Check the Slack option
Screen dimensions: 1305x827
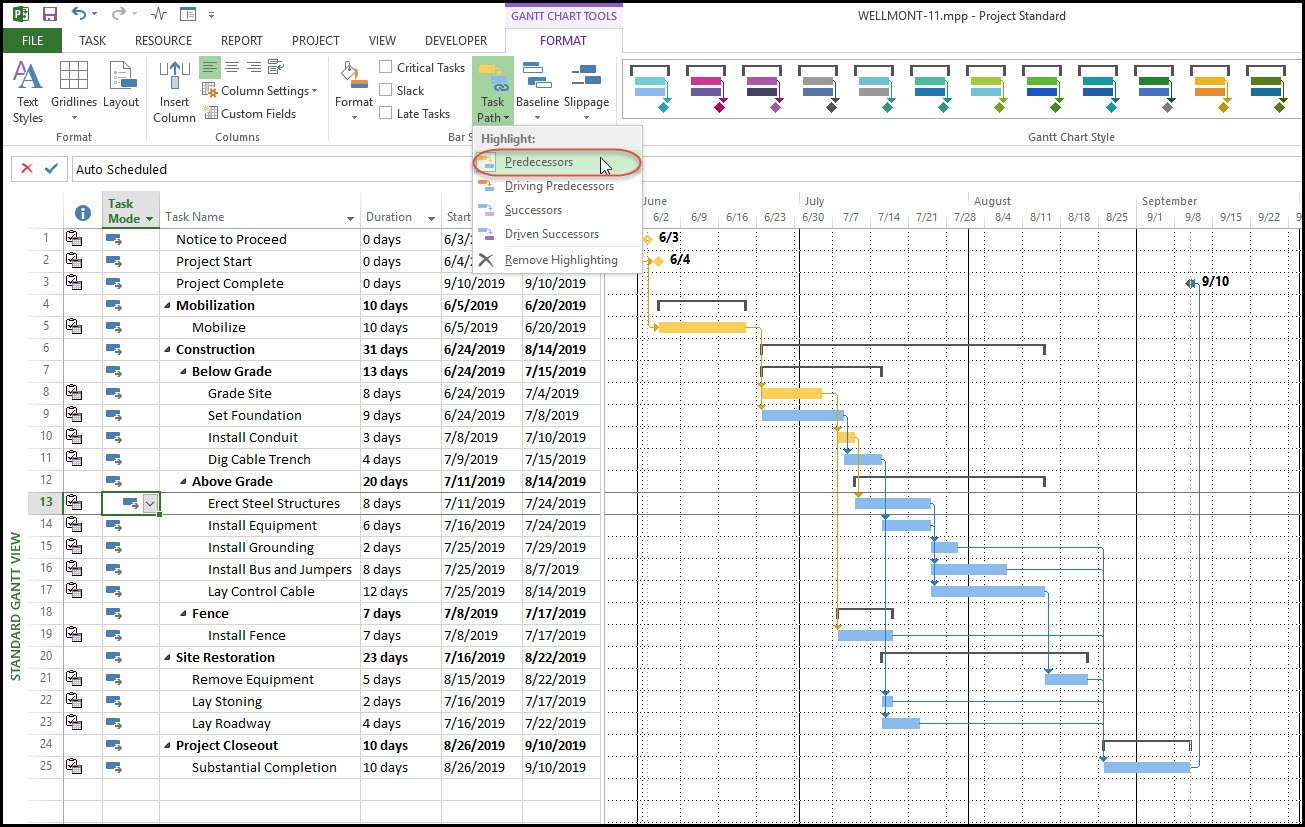point(383,90)
